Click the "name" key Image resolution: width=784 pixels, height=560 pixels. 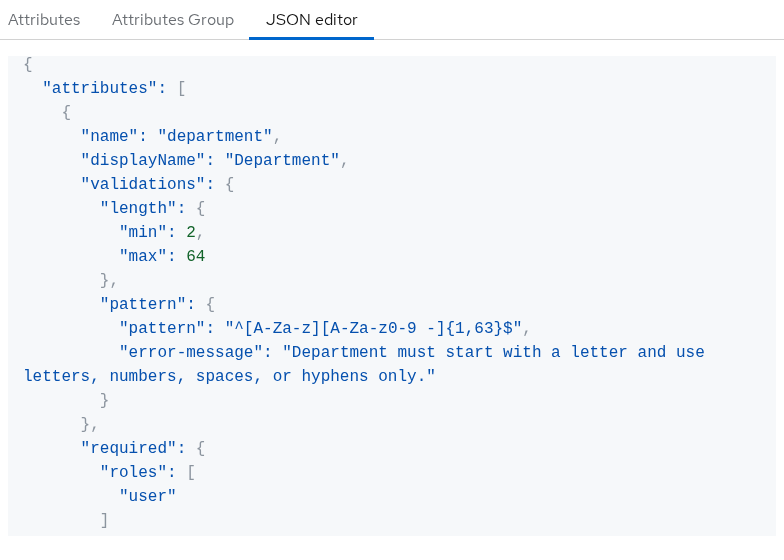click(x=110, y=136)
